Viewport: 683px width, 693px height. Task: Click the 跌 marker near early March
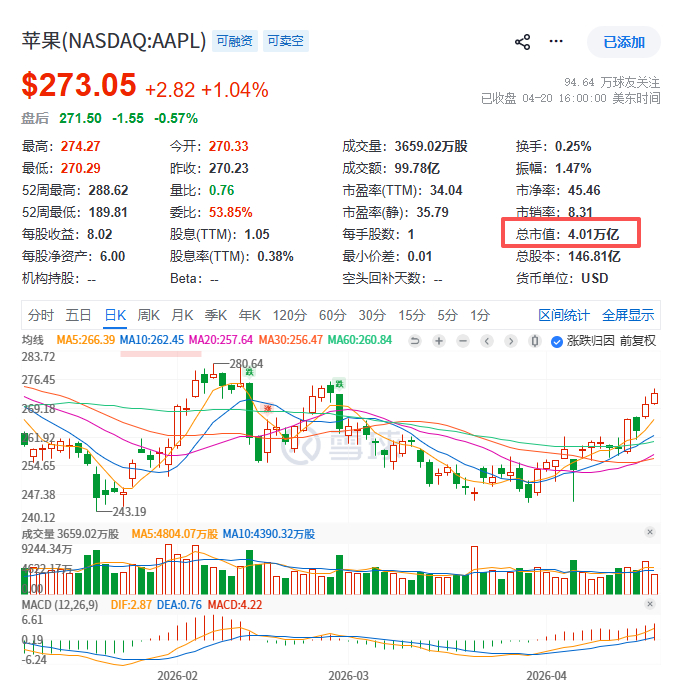pos(339,384)
